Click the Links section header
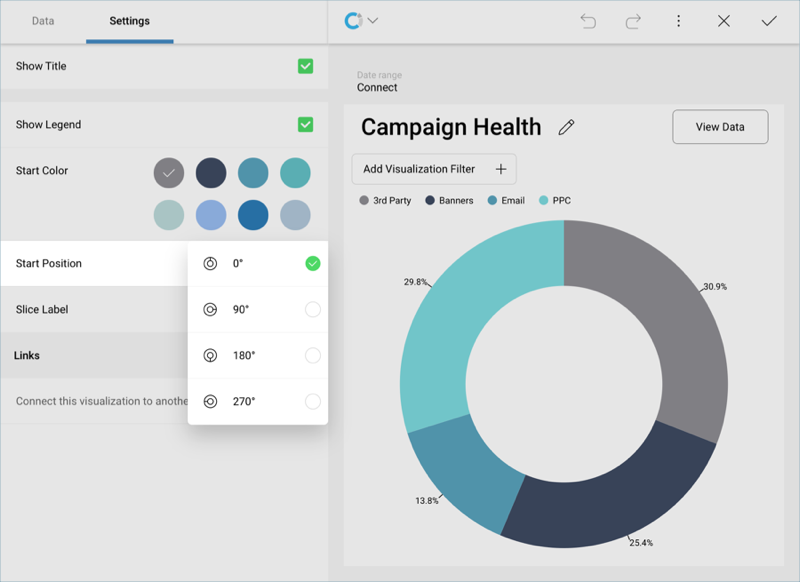 [x=27, y=356]
